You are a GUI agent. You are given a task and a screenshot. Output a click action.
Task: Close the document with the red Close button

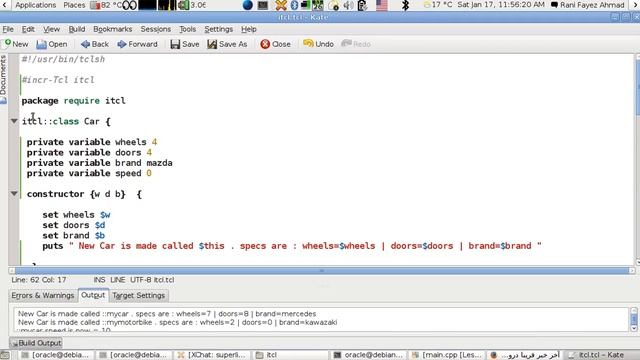pos(276,44)
